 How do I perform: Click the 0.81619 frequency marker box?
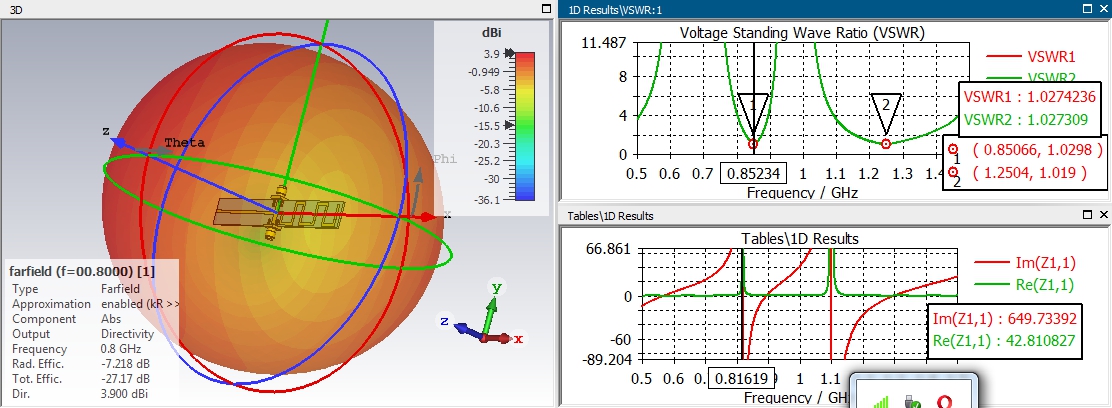pos(741,378)
